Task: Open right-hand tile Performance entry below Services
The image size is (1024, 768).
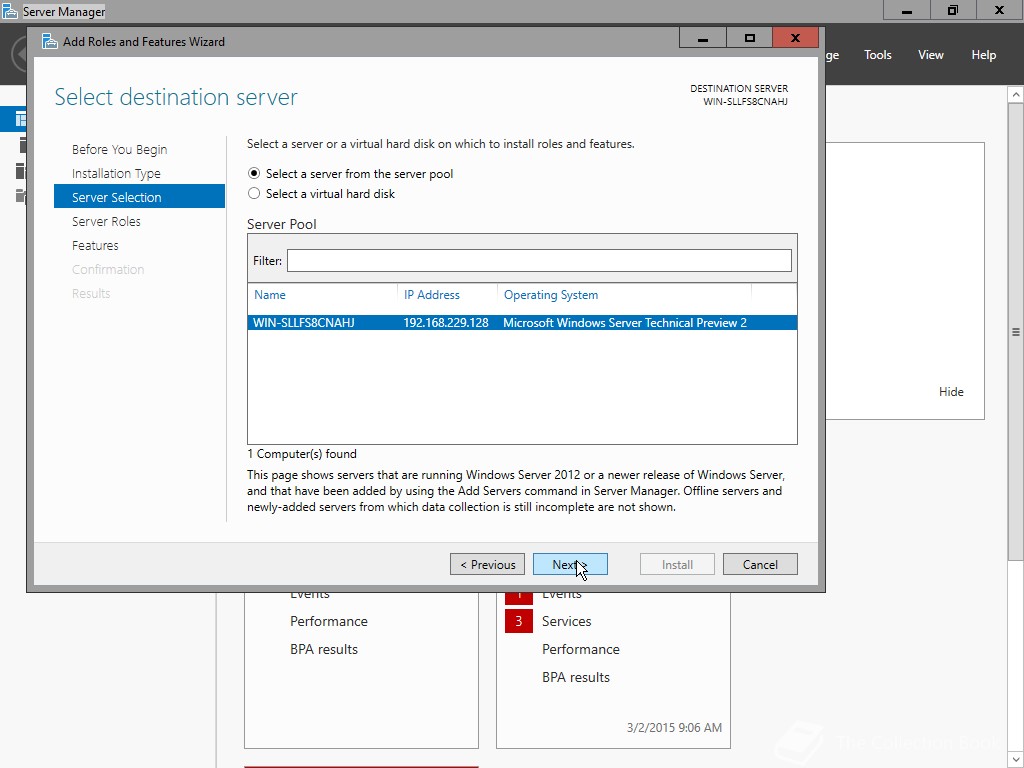Action: (581, 649)
